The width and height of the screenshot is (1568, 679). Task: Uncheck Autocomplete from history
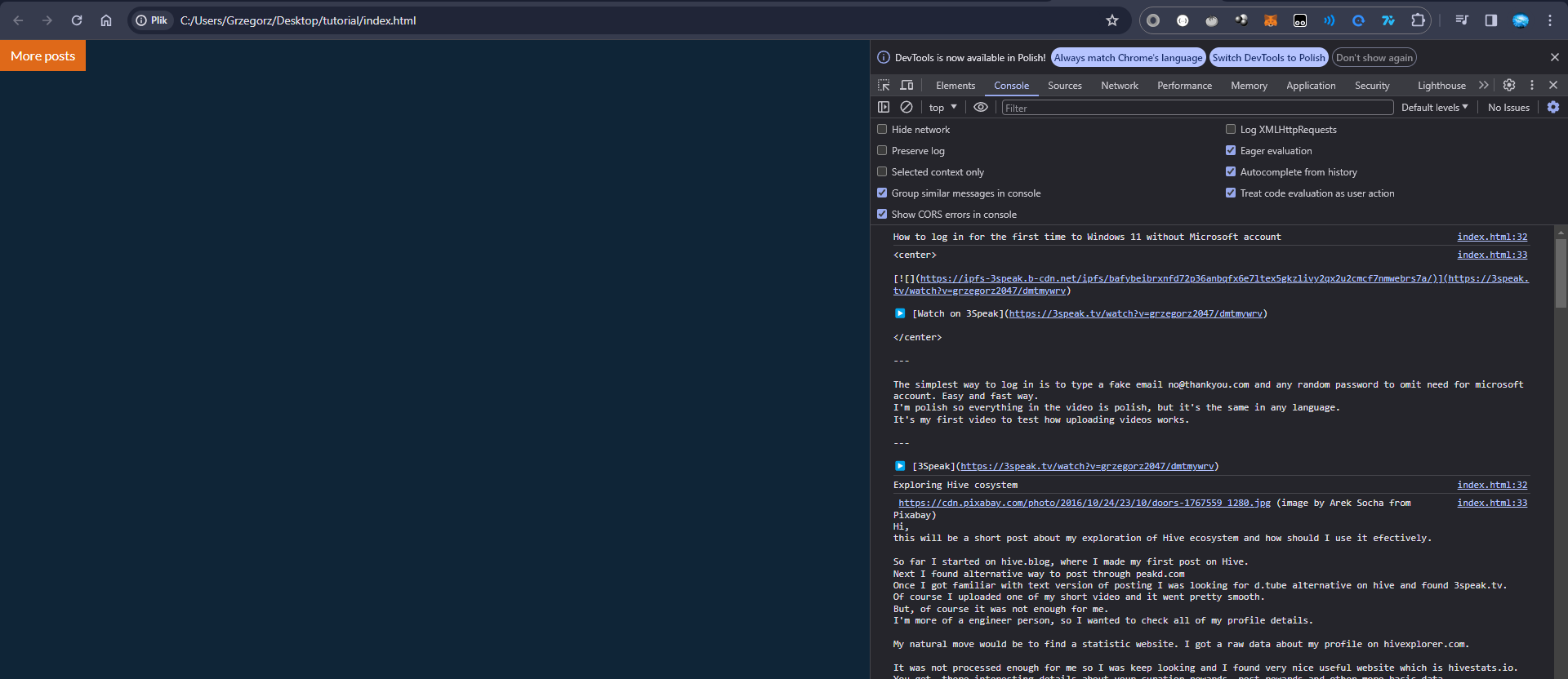(x=1231, y=171)
